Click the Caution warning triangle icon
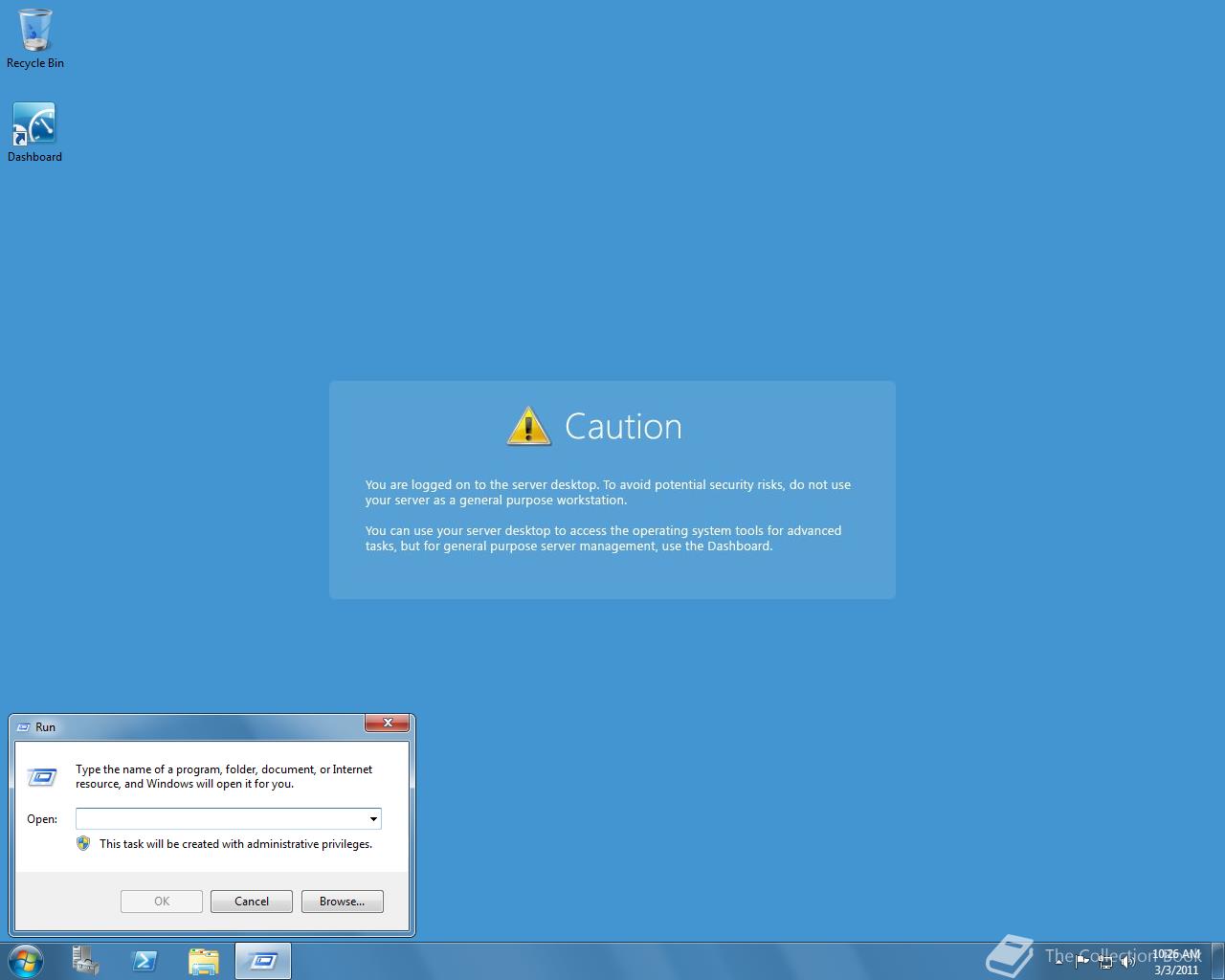This screenshot has width=1225, height=980. click(529, 426)
